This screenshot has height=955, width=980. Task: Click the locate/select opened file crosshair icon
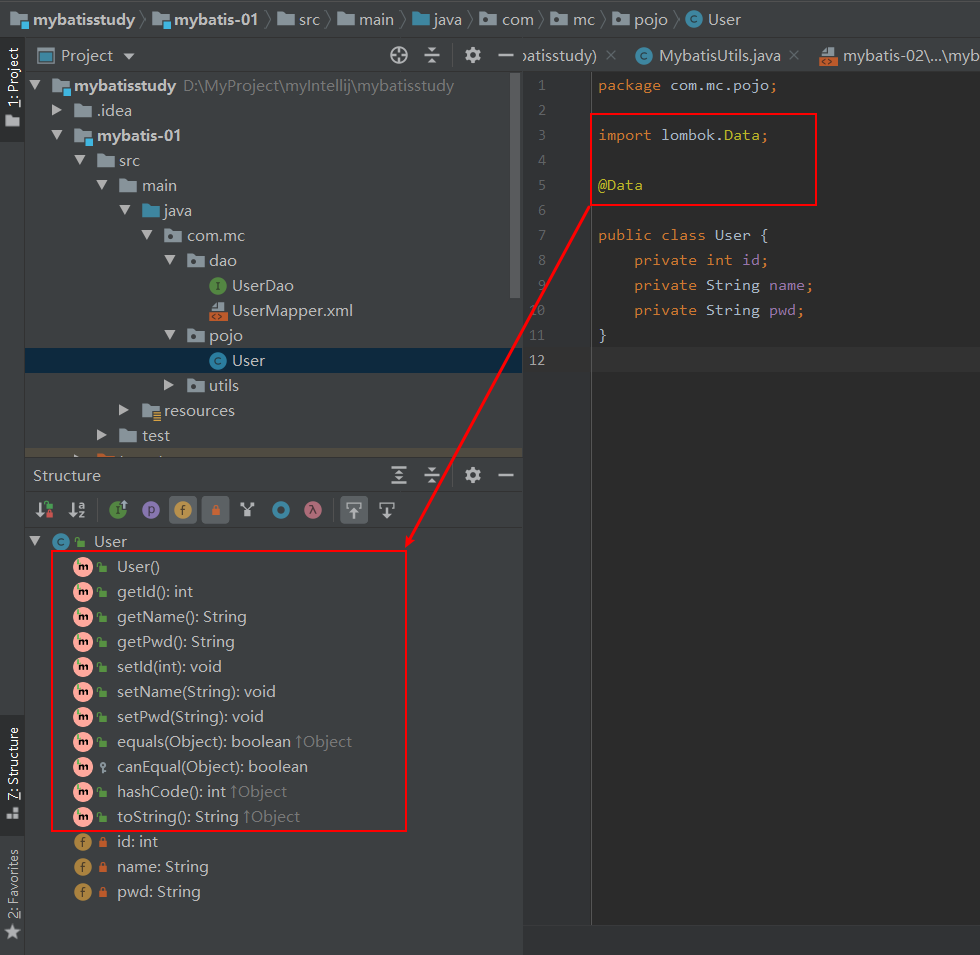coord(399,56)
